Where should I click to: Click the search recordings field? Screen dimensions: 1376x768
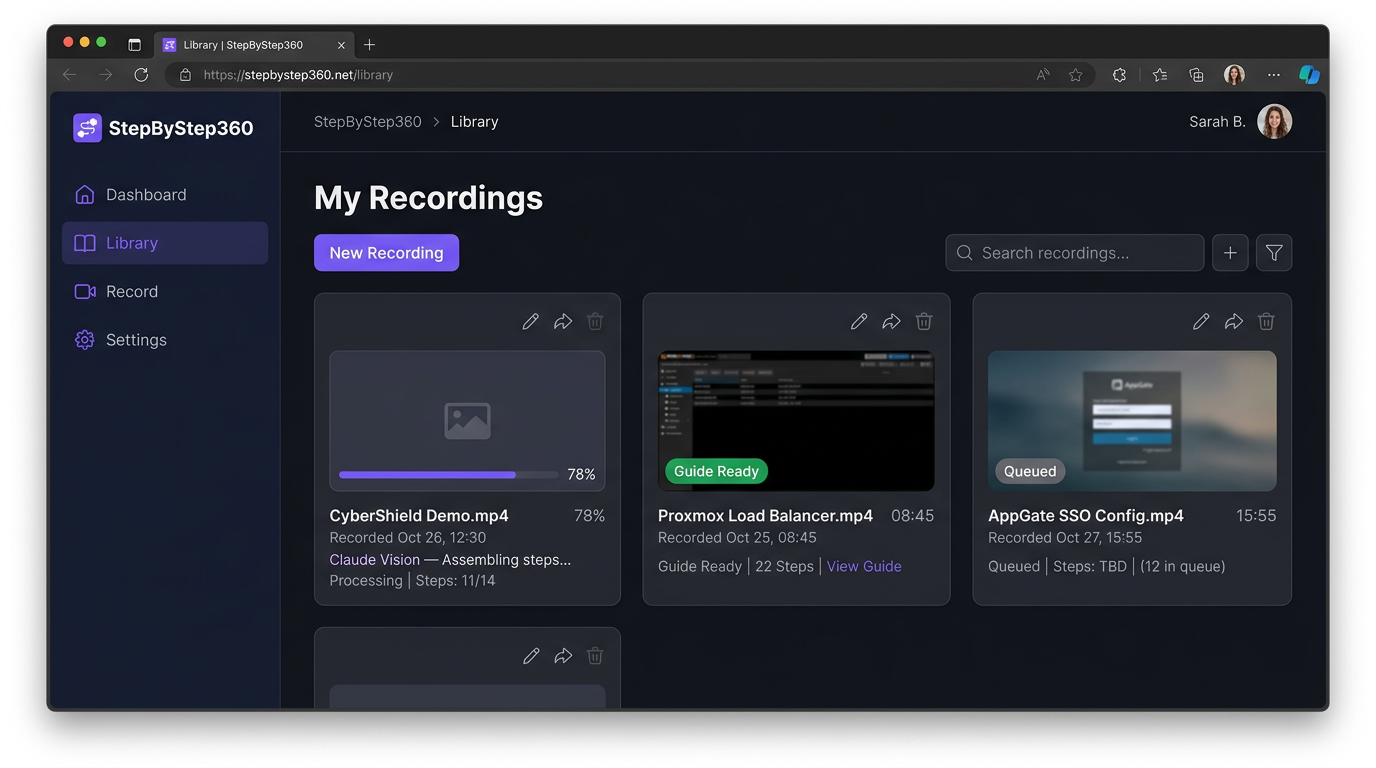(x=1074, y=252)
